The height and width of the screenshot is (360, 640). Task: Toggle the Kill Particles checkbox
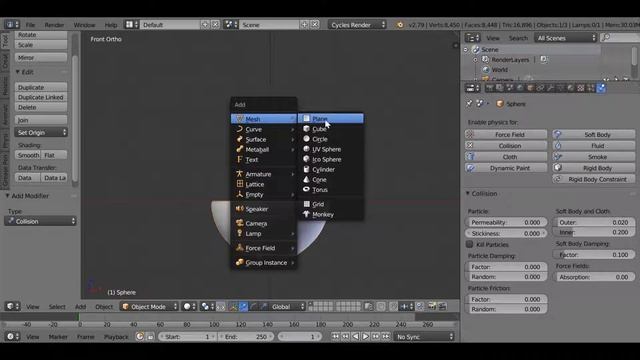click(x=470, y=244)
